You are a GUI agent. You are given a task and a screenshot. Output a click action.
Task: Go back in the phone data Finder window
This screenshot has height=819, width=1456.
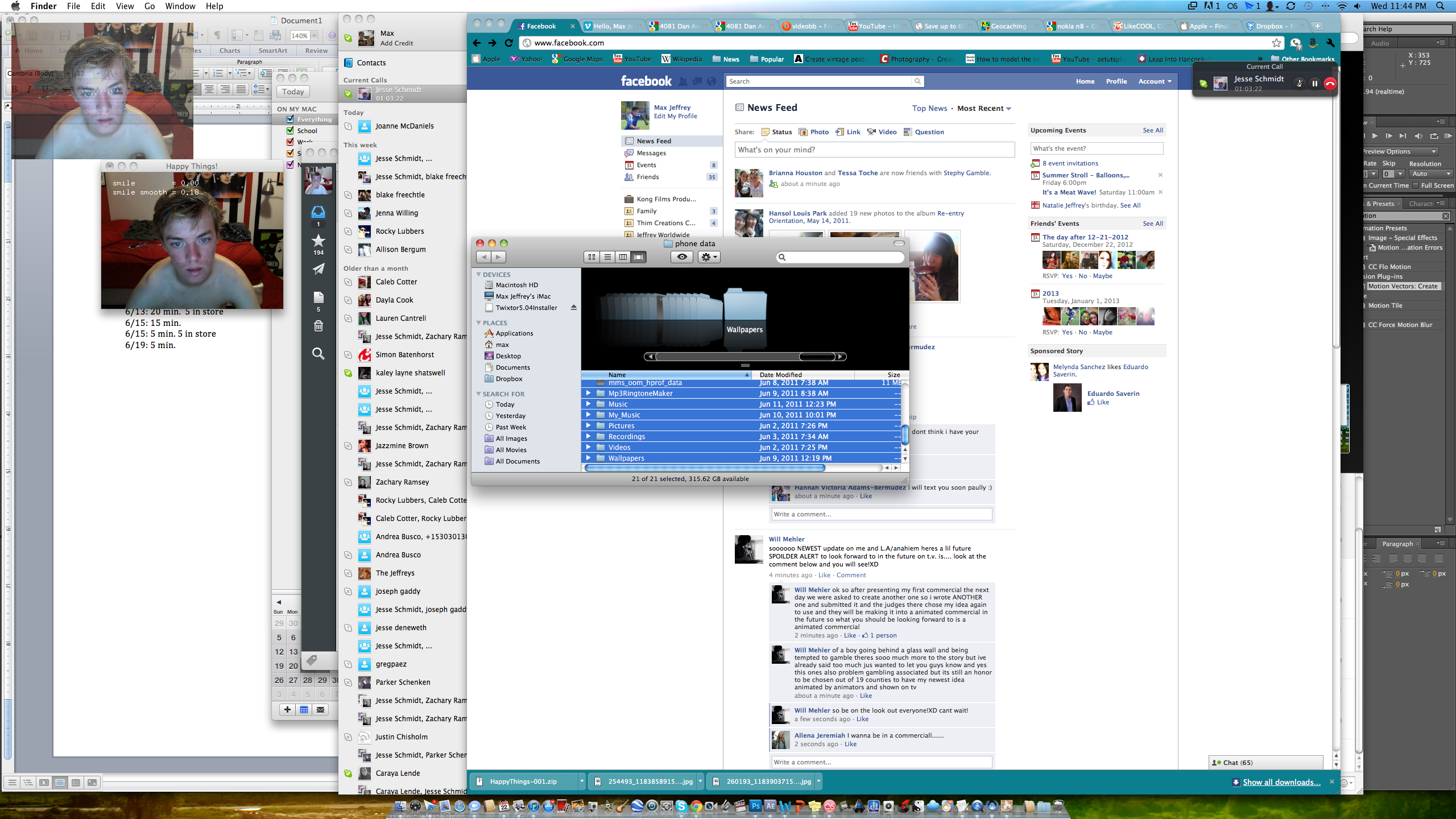(x=483, y=257)
